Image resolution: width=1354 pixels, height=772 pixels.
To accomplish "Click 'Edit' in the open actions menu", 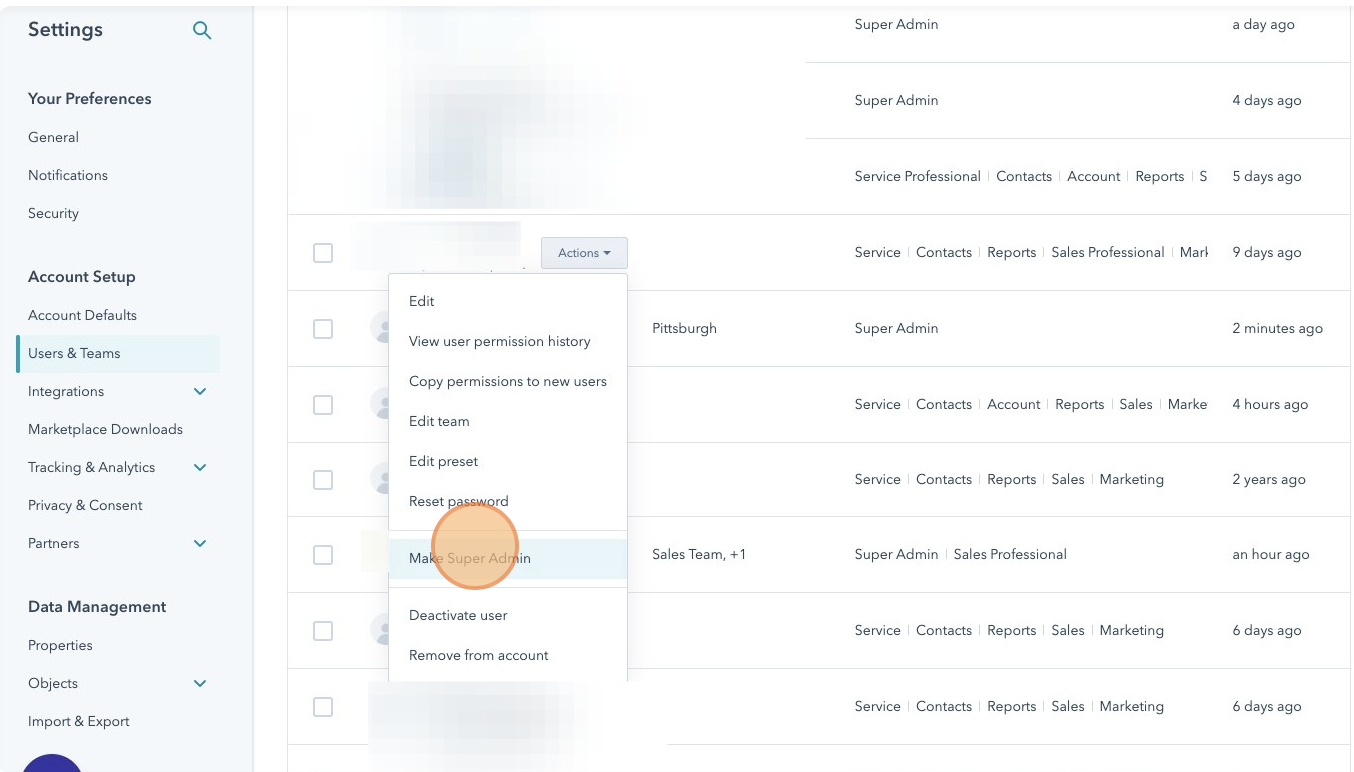I will (x=421, y=301).
